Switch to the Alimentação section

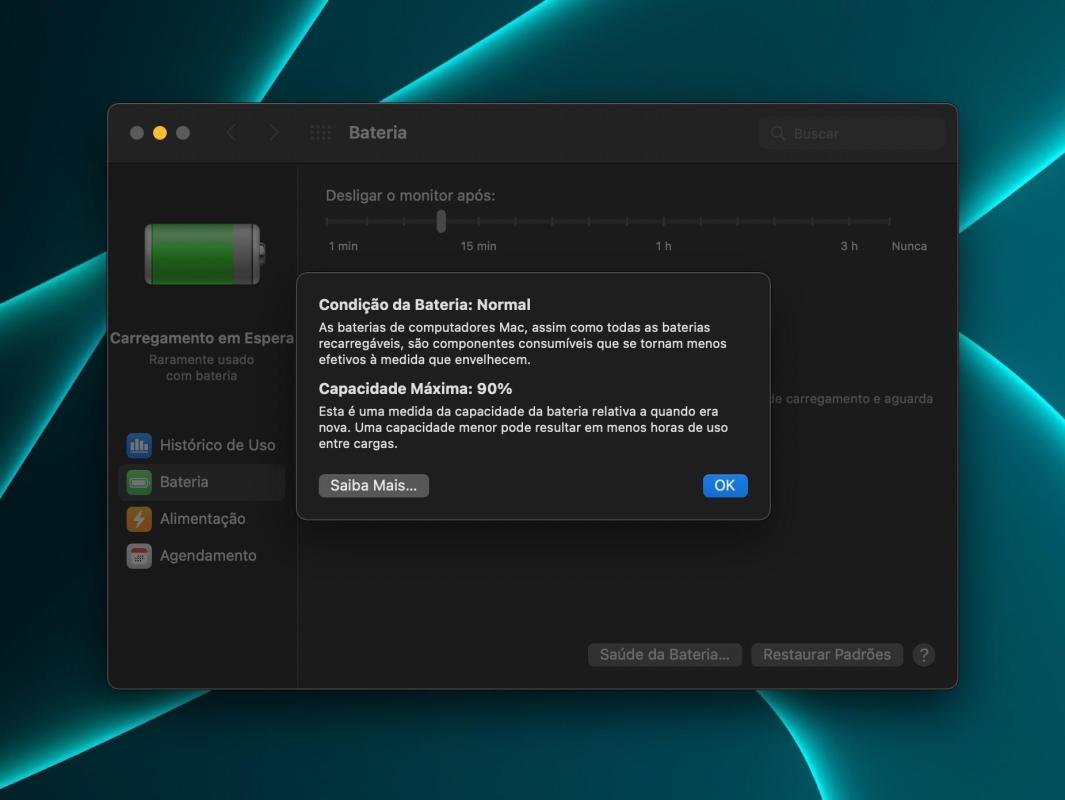[x=204, y=518]
